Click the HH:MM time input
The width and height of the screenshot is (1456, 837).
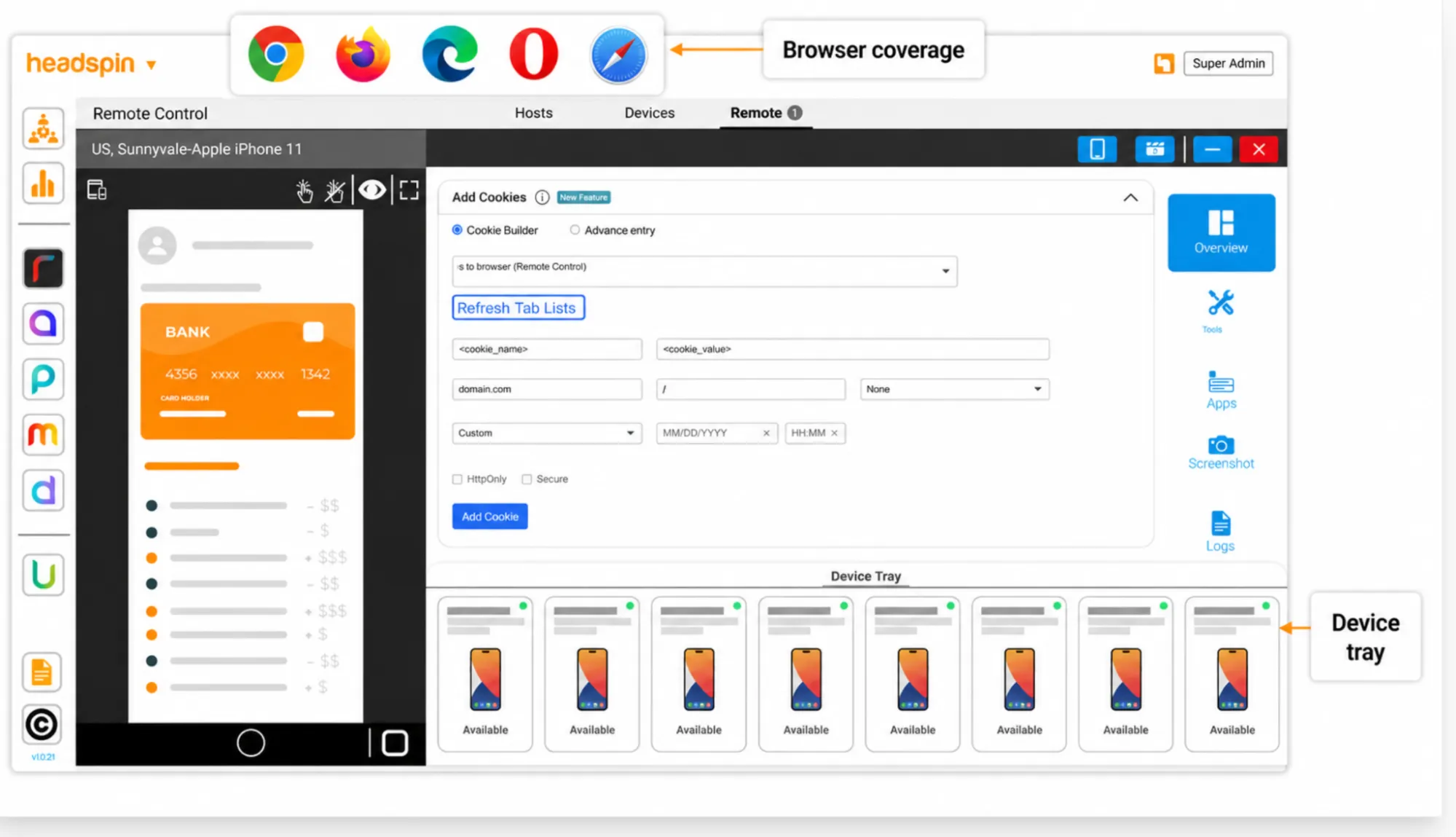815,433
